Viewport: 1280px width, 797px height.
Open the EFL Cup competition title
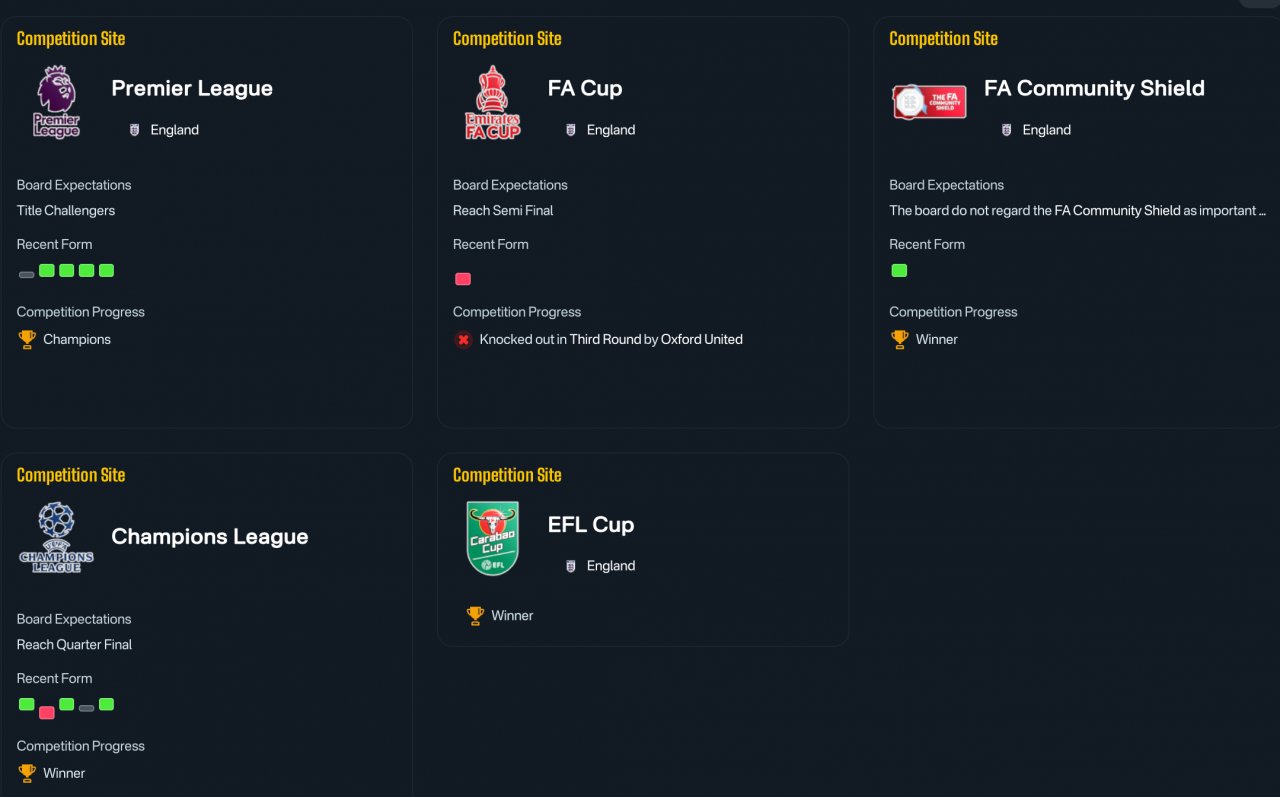point(591,524)
